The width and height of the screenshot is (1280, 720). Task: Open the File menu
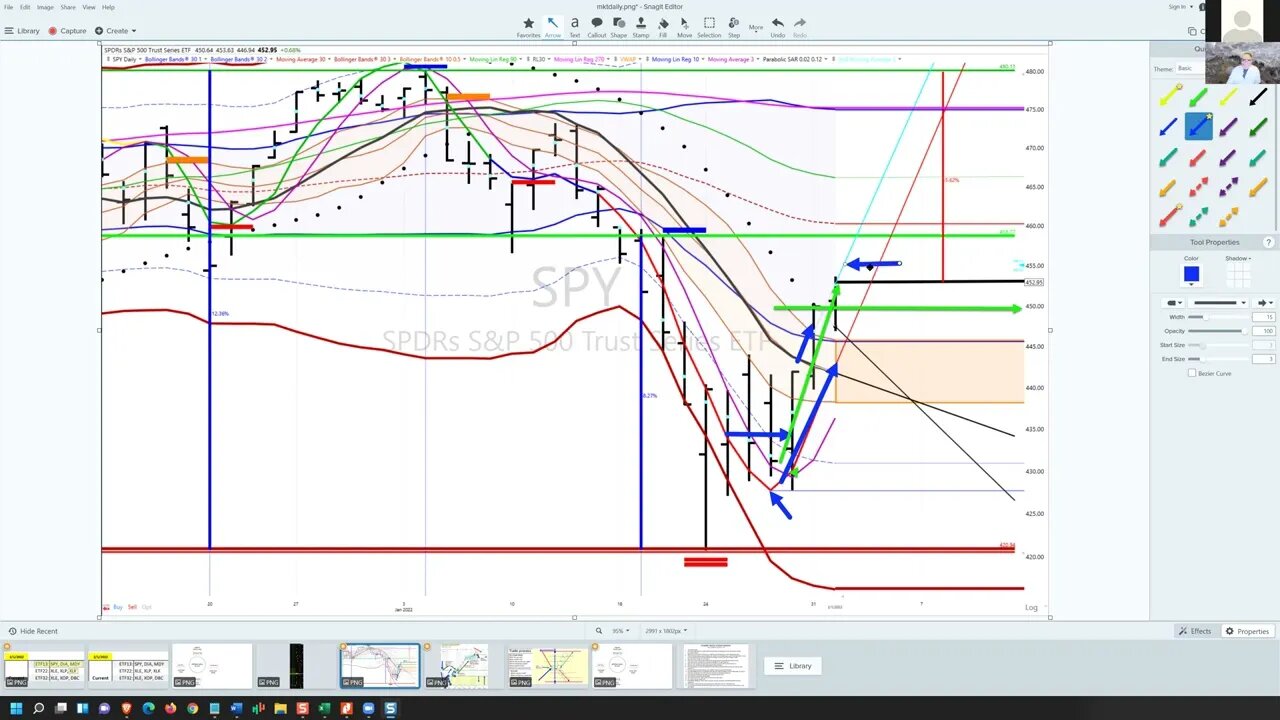[8, 7]
